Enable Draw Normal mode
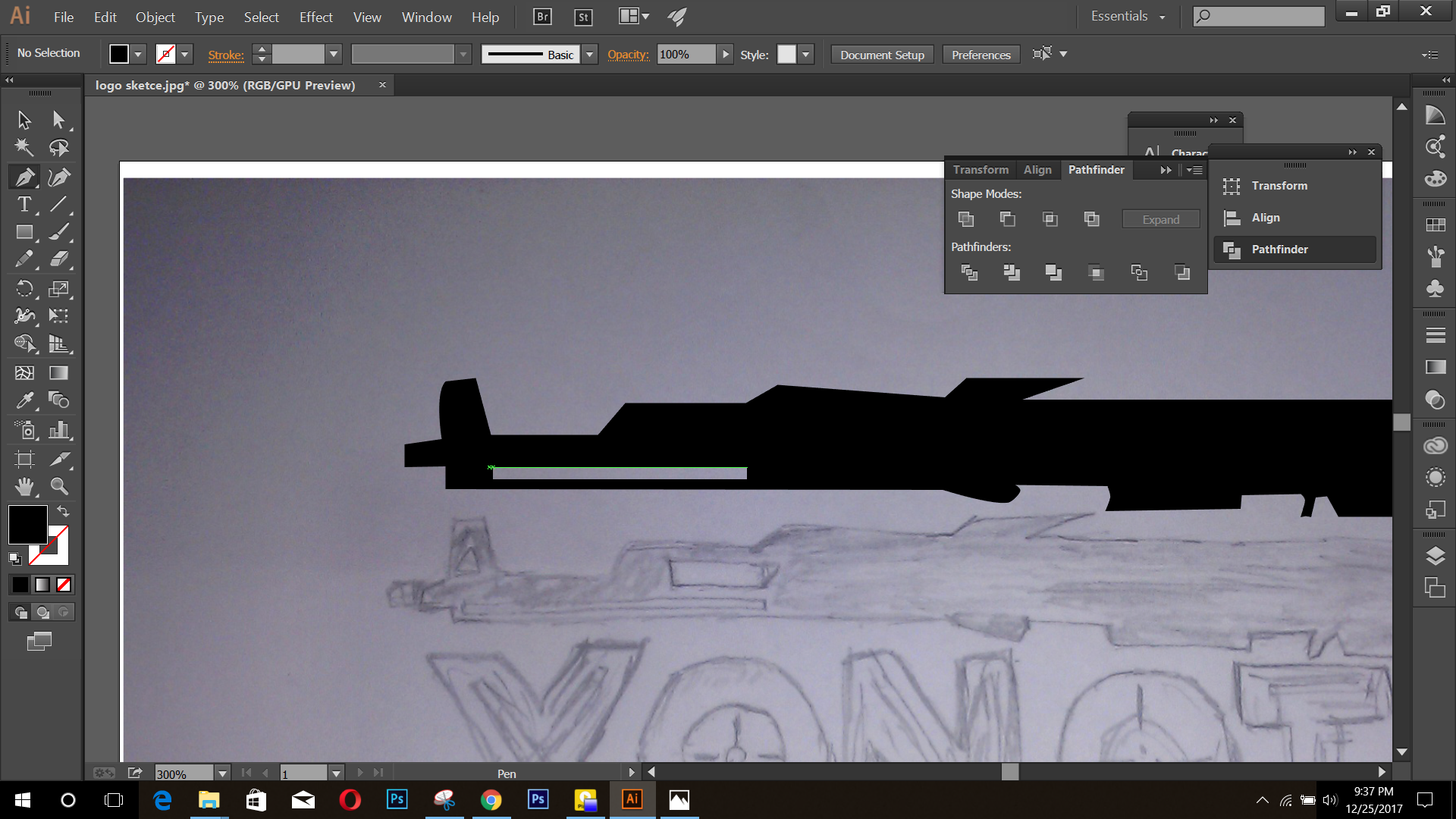This screenshot has width=1456, height=819. pyautogui.click(x=21, y=612)
